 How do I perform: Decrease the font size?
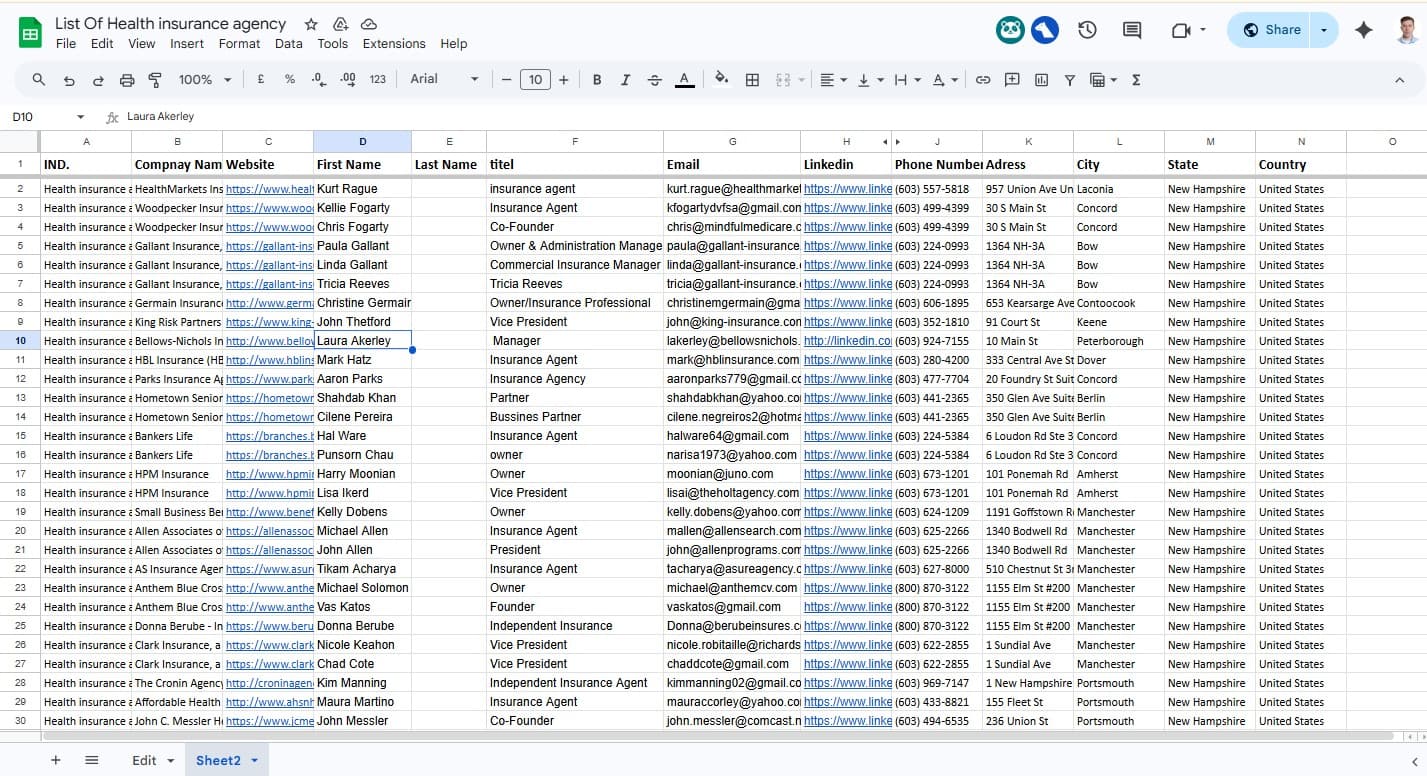507,80
